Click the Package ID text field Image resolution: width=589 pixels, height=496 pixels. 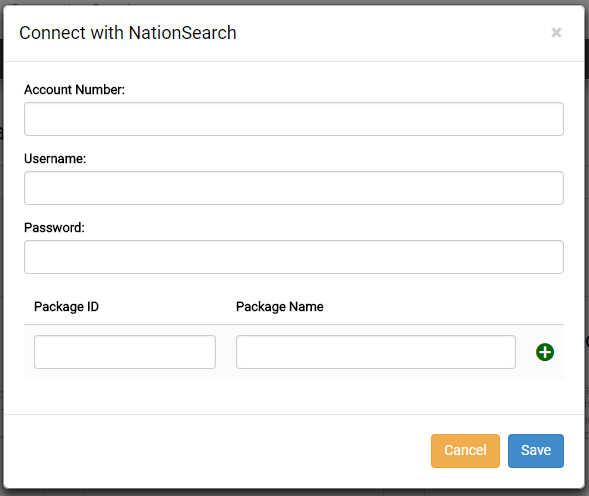(125, 352)
